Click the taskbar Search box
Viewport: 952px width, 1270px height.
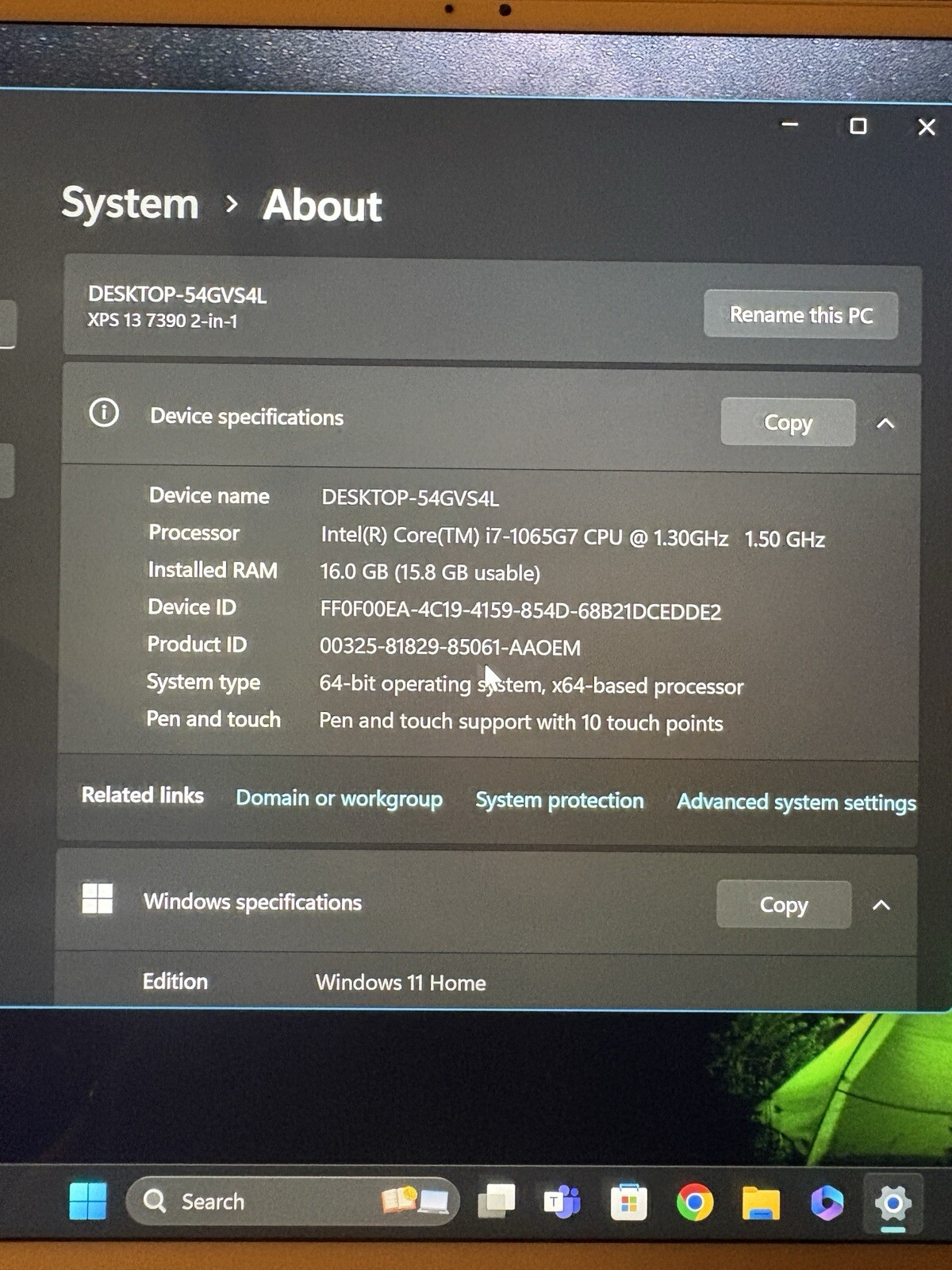pos(293,1201)
